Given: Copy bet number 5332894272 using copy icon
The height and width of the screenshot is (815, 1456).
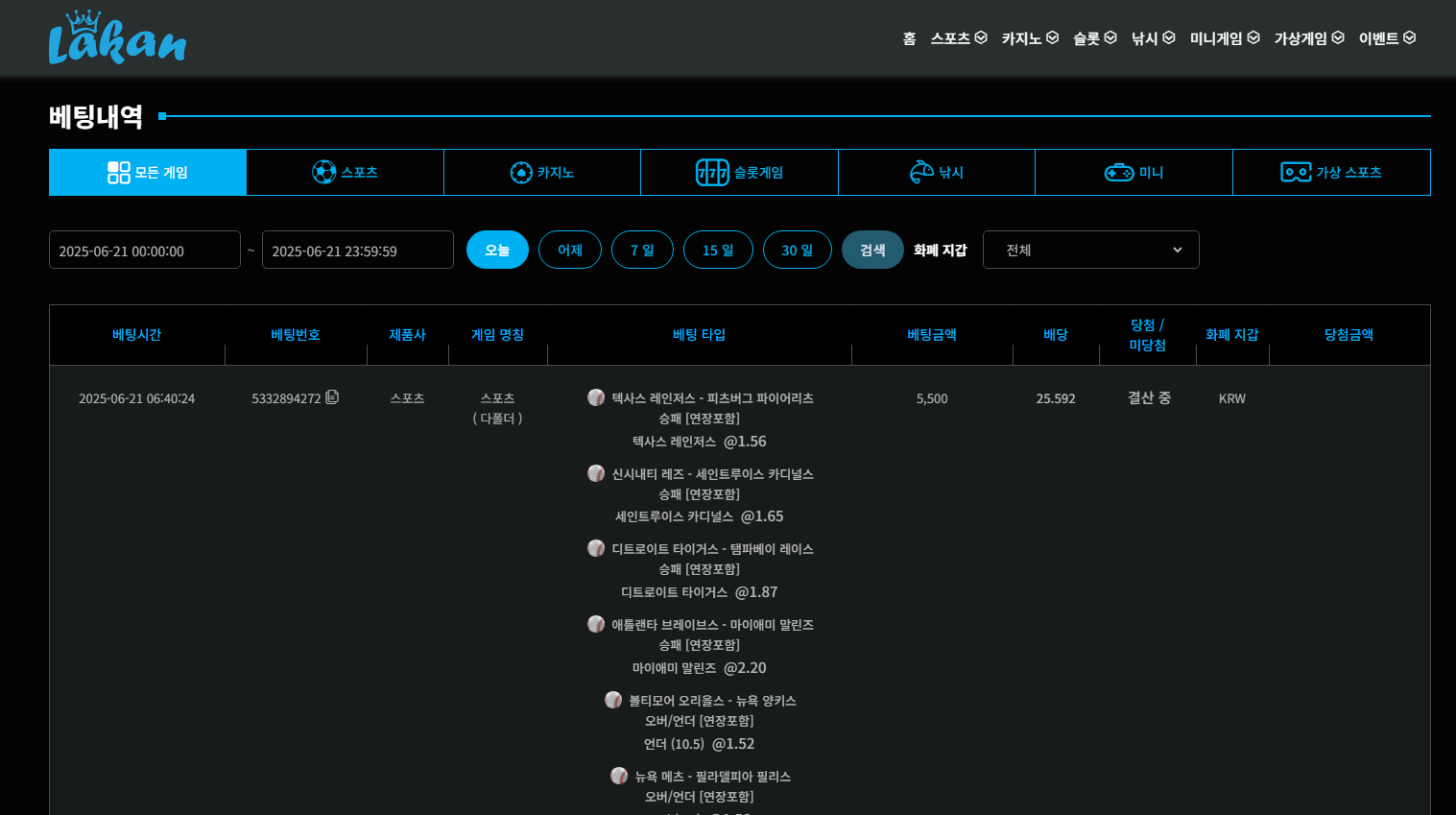Looking at the screenshot, I should pos(332,397).
